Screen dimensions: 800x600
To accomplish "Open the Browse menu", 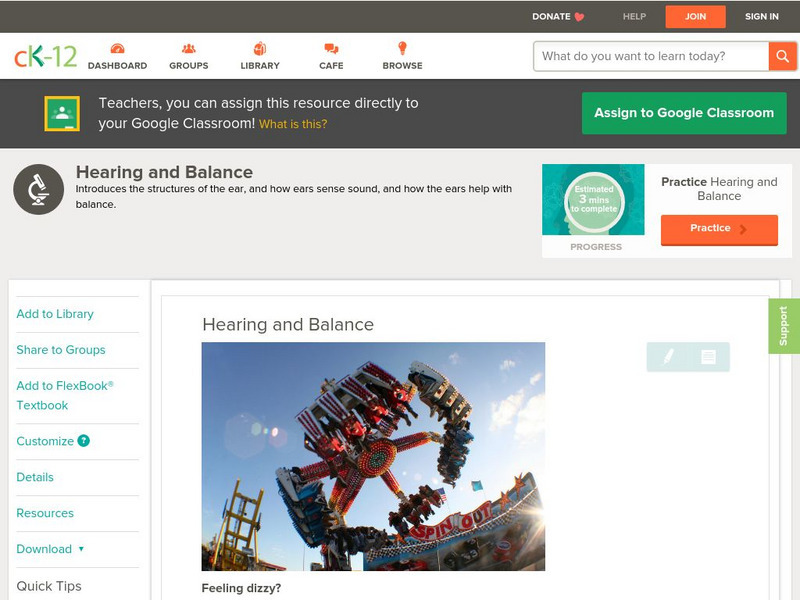I will click(x=402, y=55).
